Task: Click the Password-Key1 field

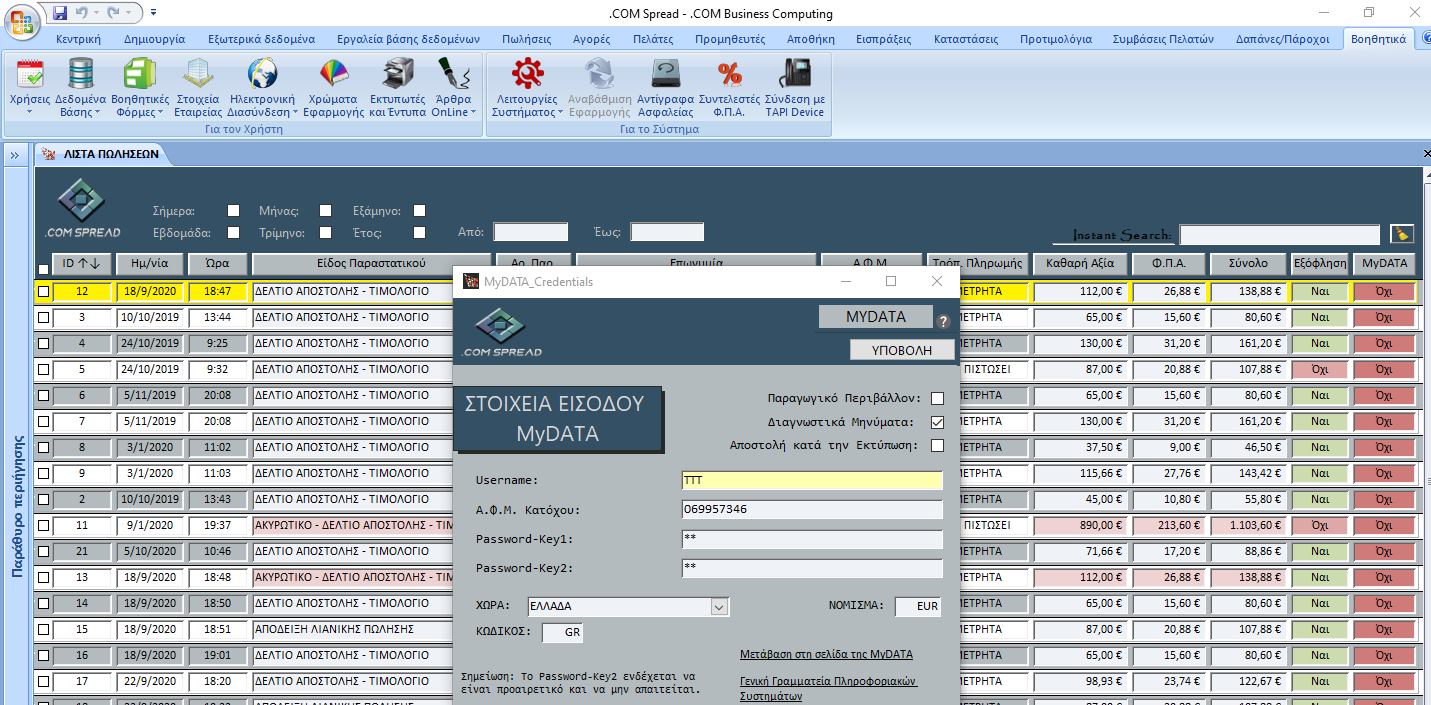Action: [x=811, y=539]
